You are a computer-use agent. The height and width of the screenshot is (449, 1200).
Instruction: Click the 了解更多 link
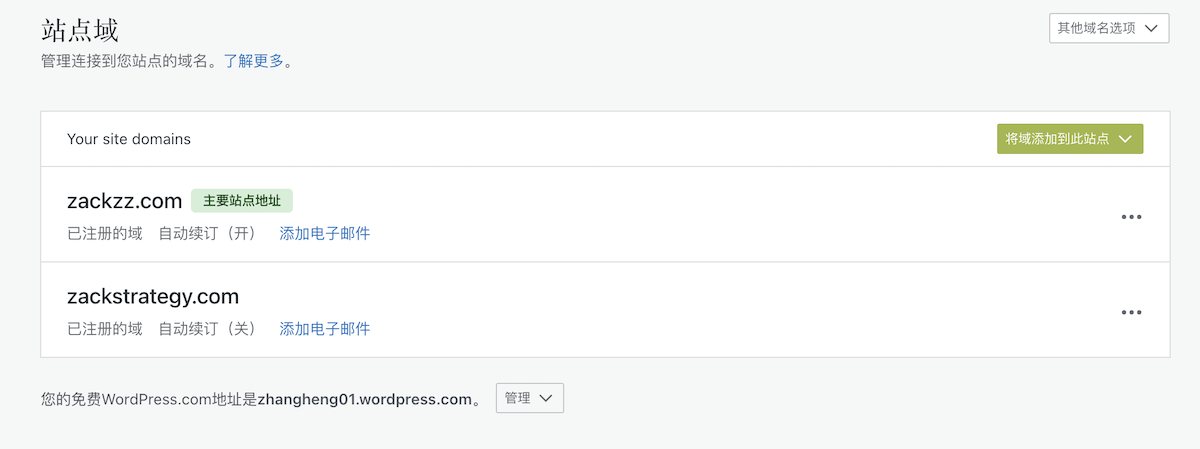pos(253,61)
